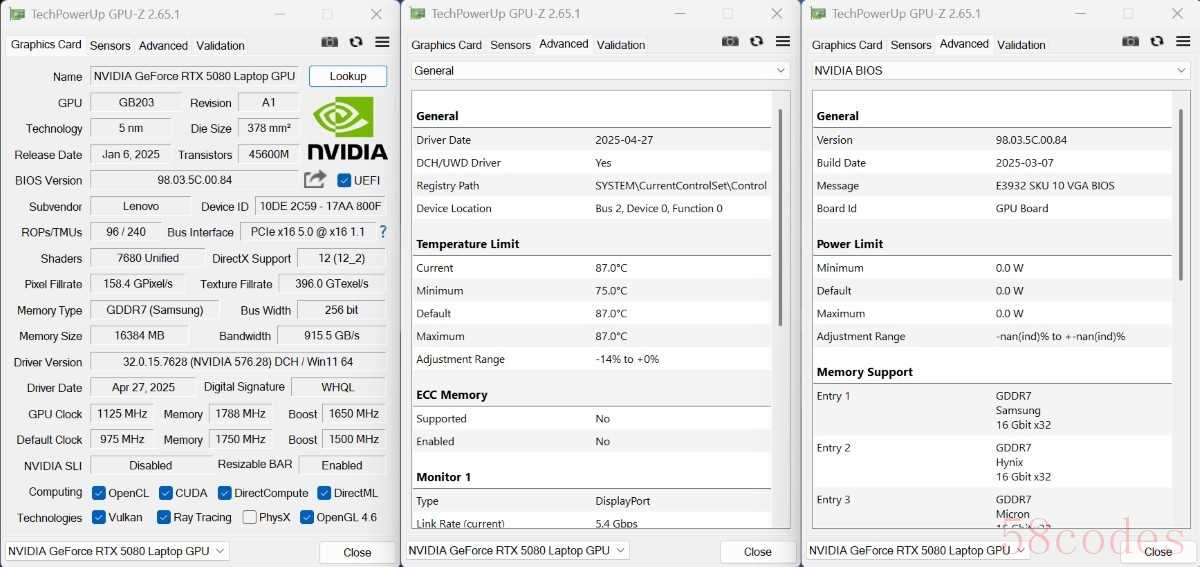Click the Device ID field
1200x567 pixels.
point(320,206)
